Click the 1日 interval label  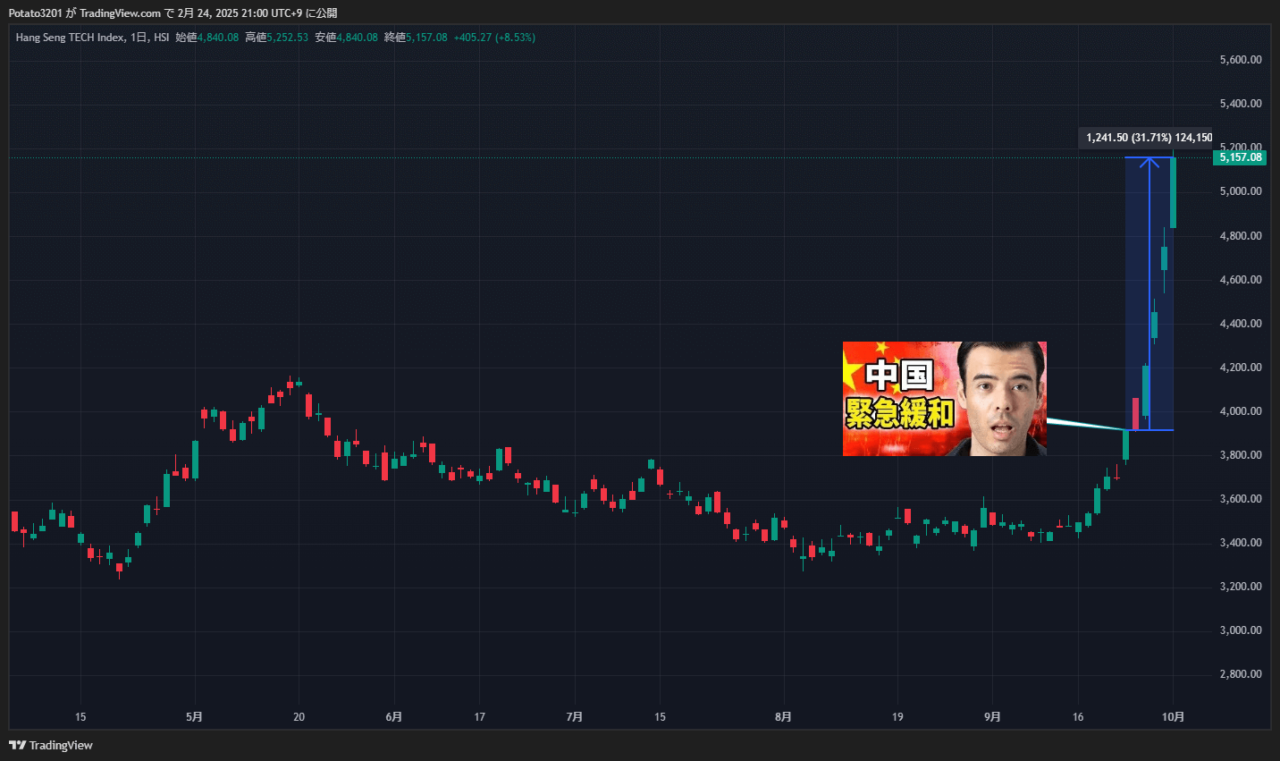pyautogui.click(x=139, y=37)
